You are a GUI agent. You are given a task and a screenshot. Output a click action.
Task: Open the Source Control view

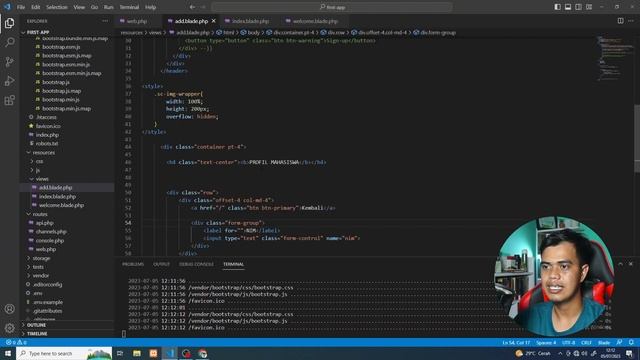(9, 62)
